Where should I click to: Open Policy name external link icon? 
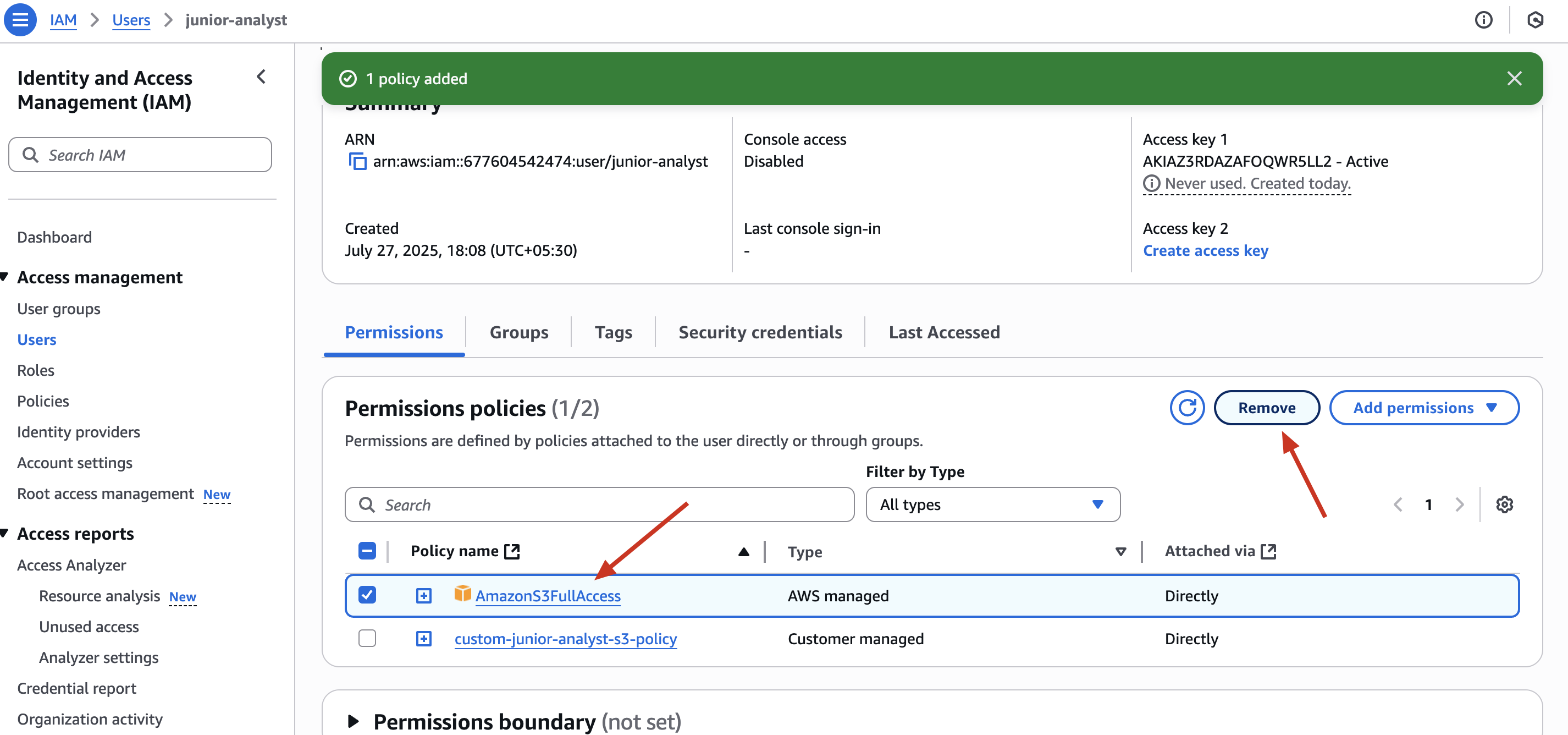coord(512,551)
